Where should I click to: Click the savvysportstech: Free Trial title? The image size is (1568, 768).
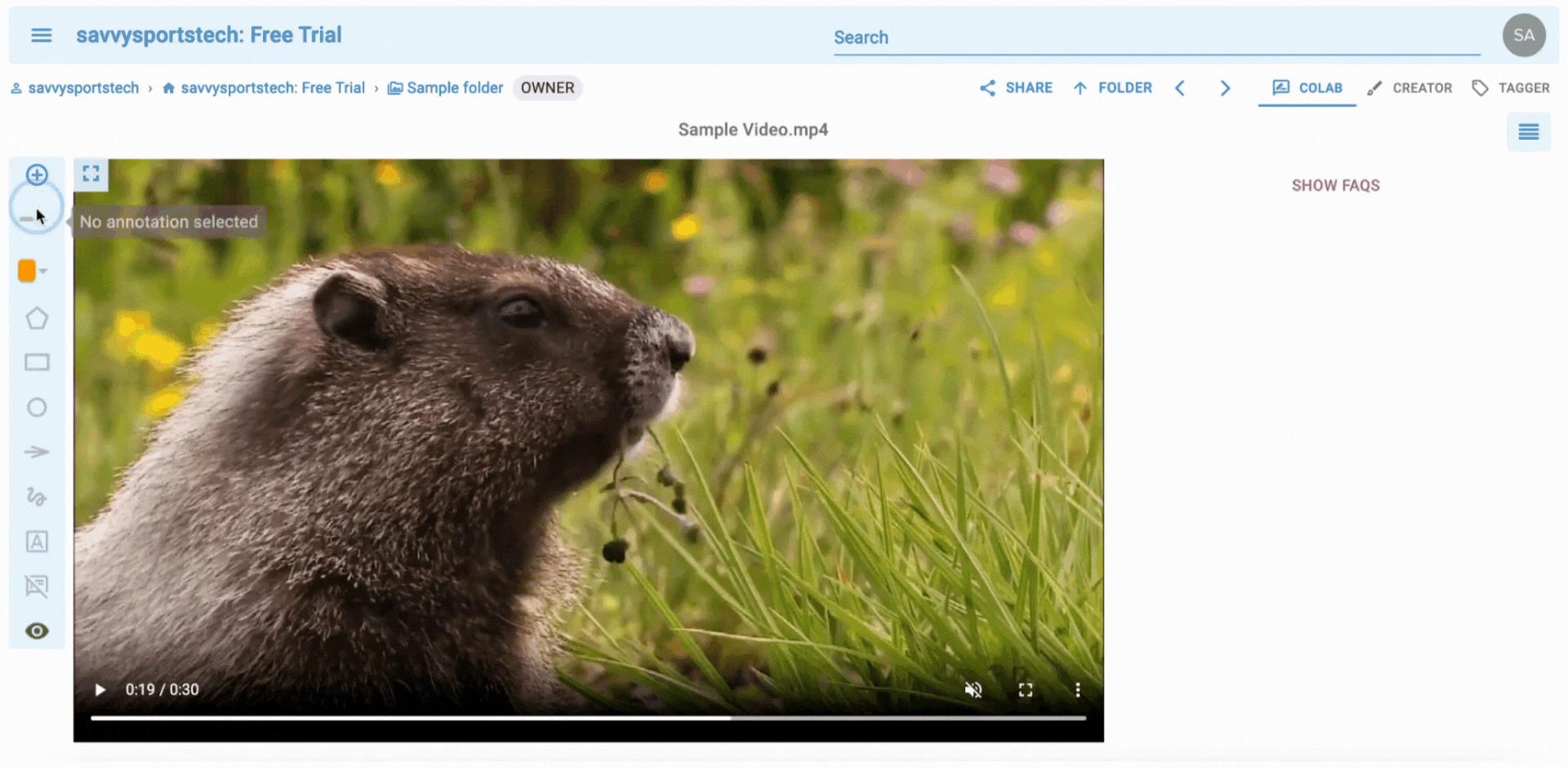pos(209,35)
